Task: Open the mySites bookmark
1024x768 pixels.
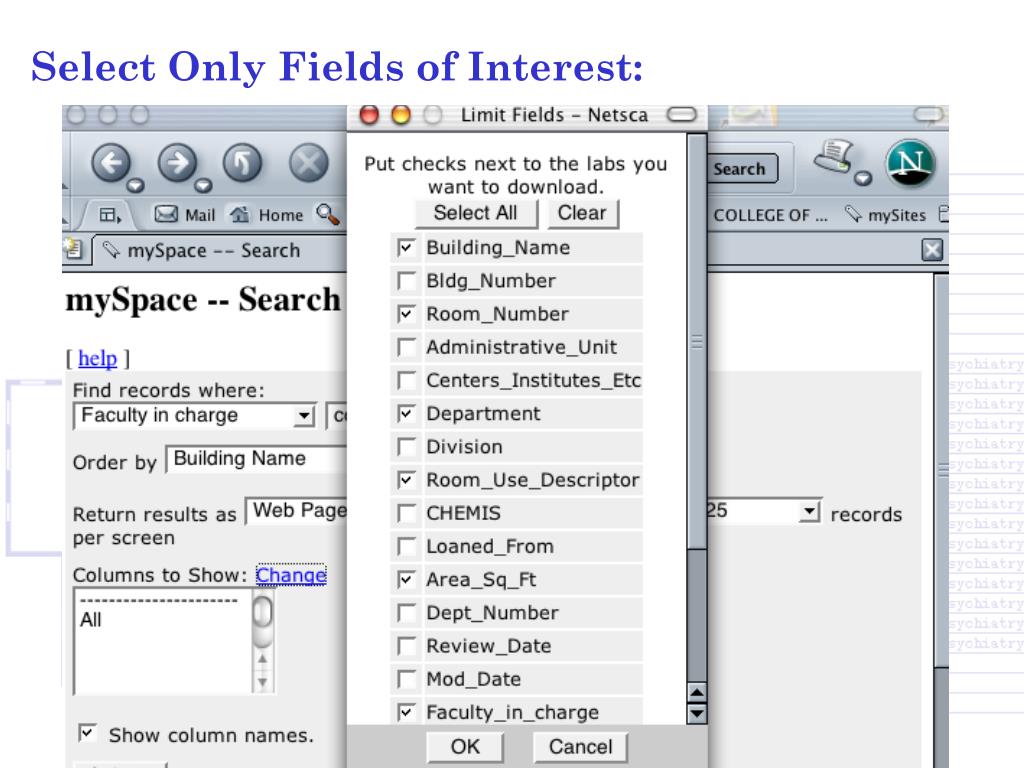Action: click(x=886, y=215)
